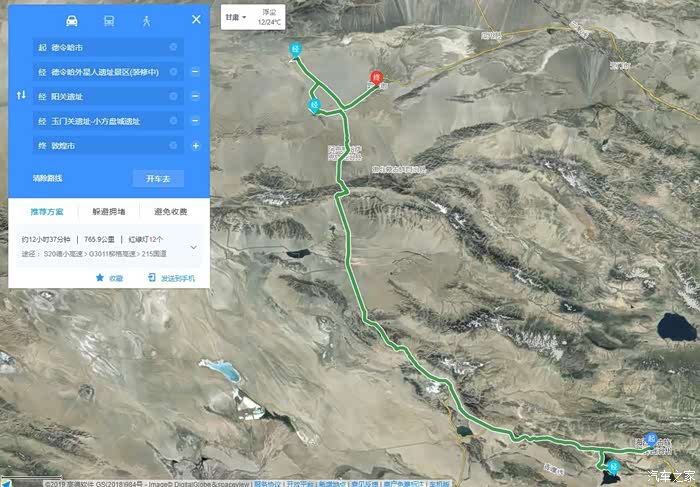Click the 开车去 button

[x=158, y=179]
